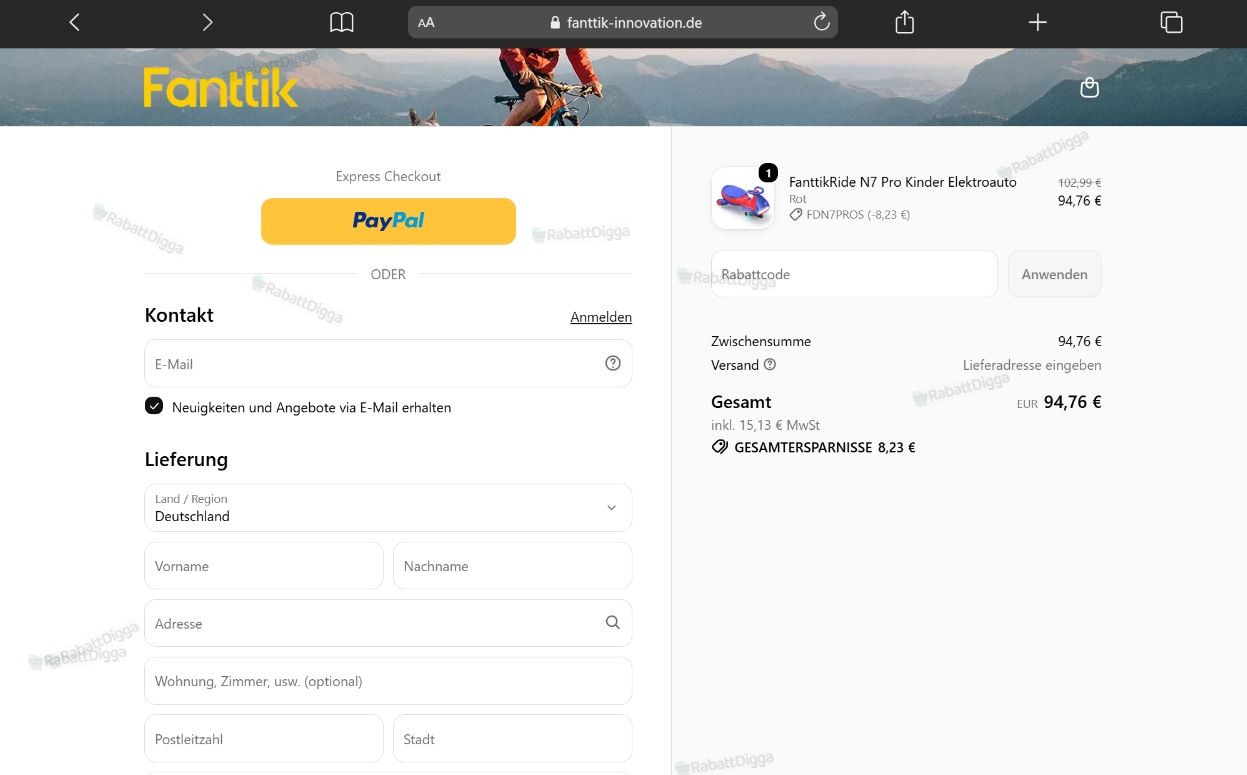Click the Lieferadresse eingeben shipping text
Screen dimensions: 1247x775
tap(1032, 365)
